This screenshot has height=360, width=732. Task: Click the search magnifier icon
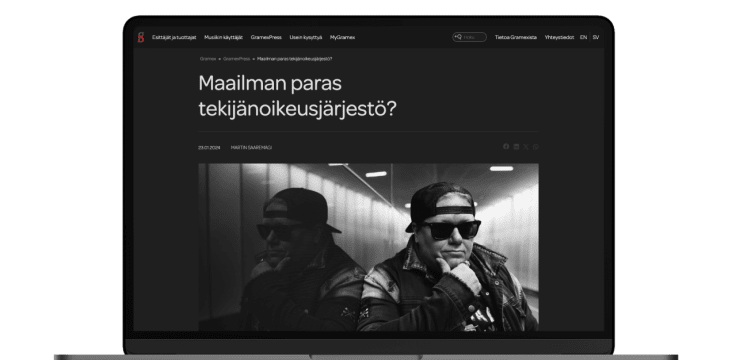point(458,37)
